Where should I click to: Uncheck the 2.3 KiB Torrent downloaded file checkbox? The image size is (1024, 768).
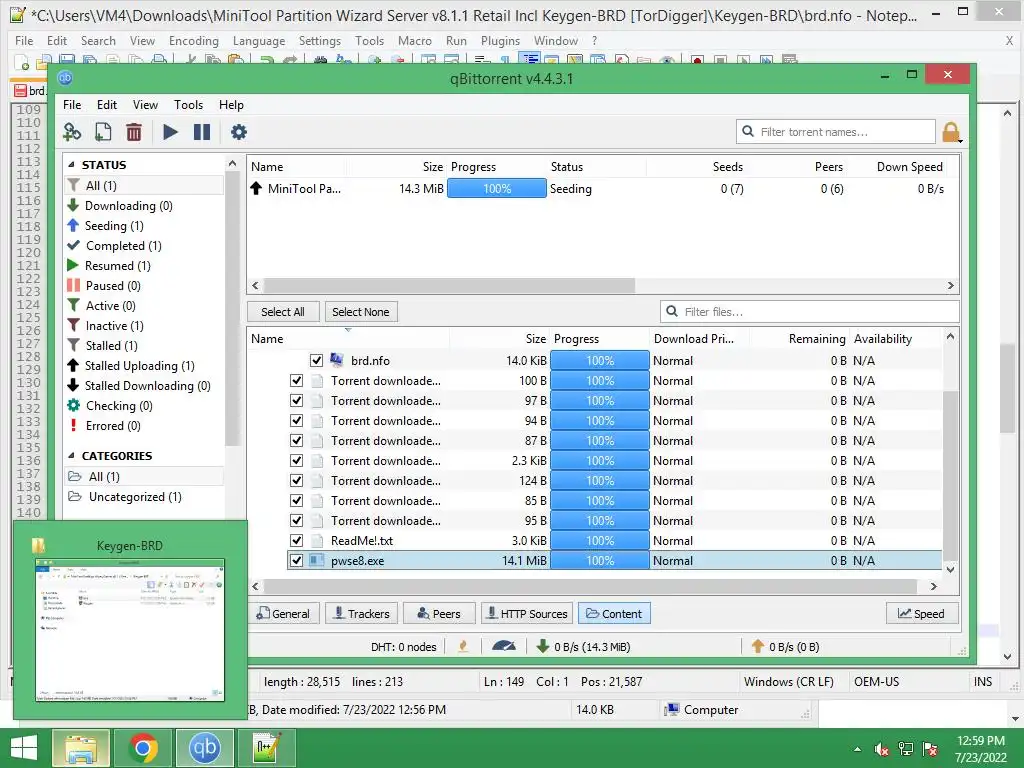296,460
